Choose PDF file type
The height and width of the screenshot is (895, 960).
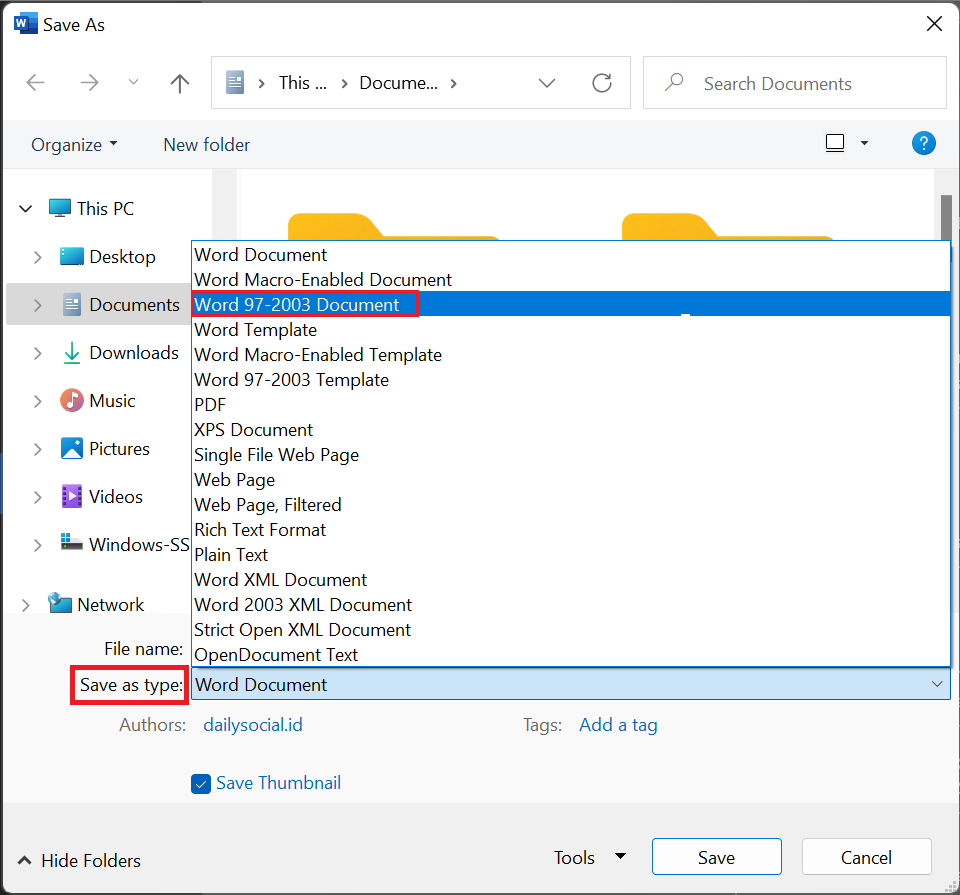571,405
